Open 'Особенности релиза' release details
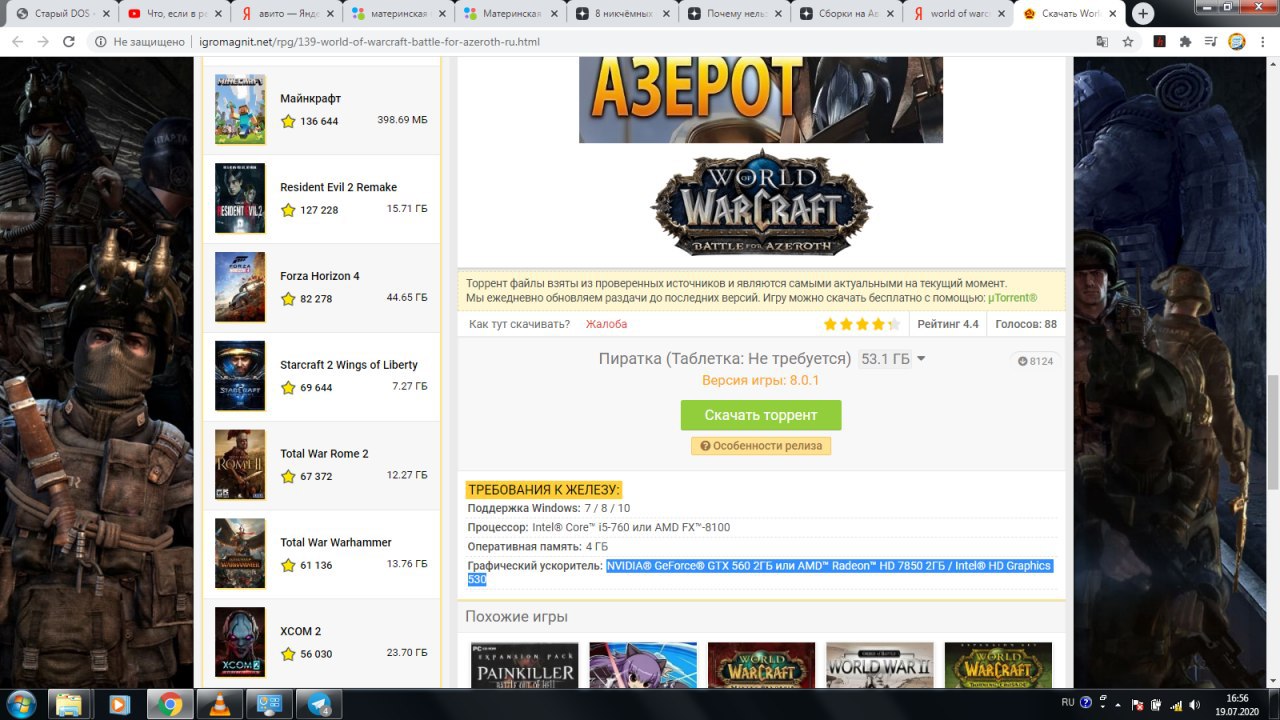 pos(761,446)
